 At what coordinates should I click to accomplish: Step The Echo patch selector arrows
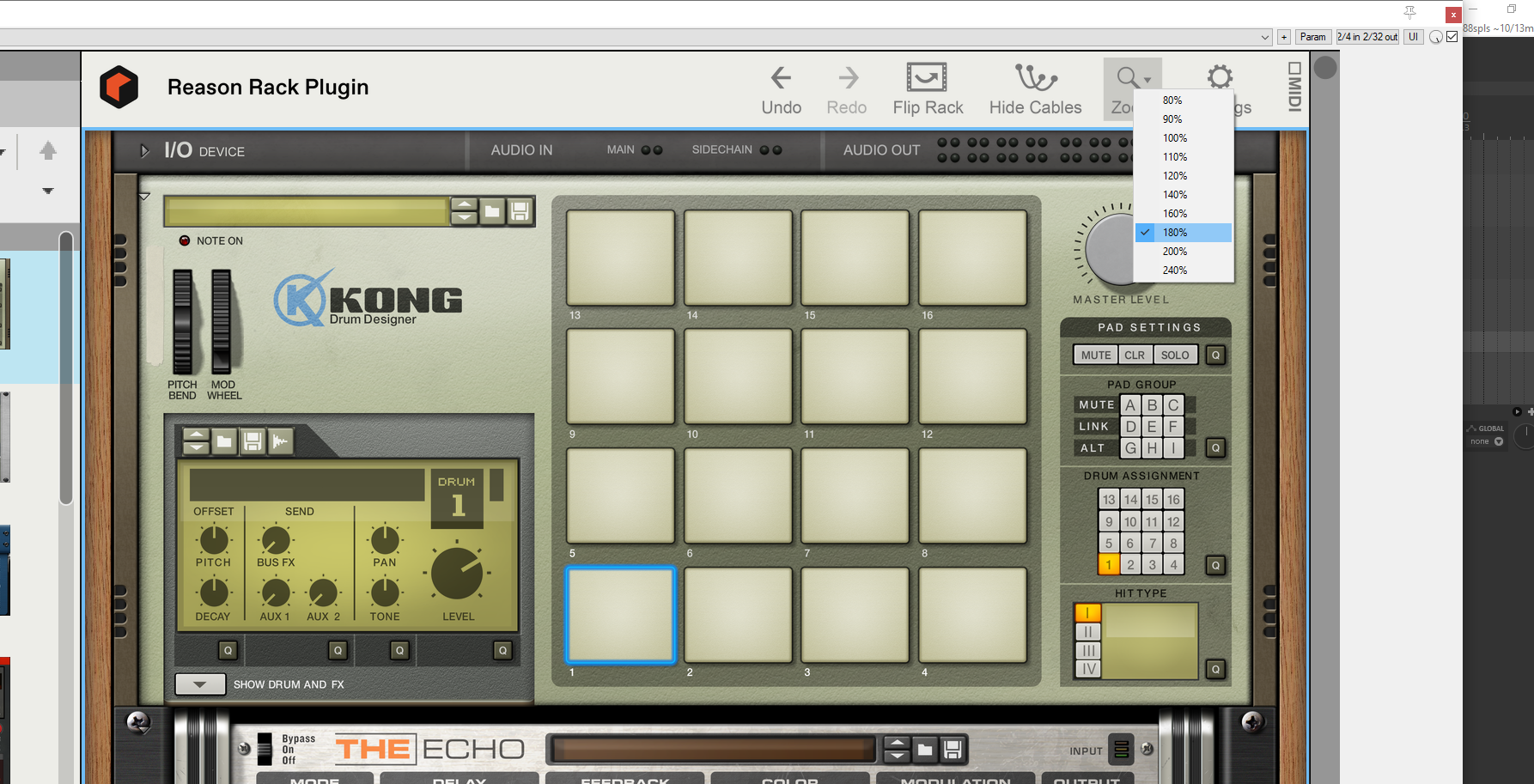tap(897, 750)
